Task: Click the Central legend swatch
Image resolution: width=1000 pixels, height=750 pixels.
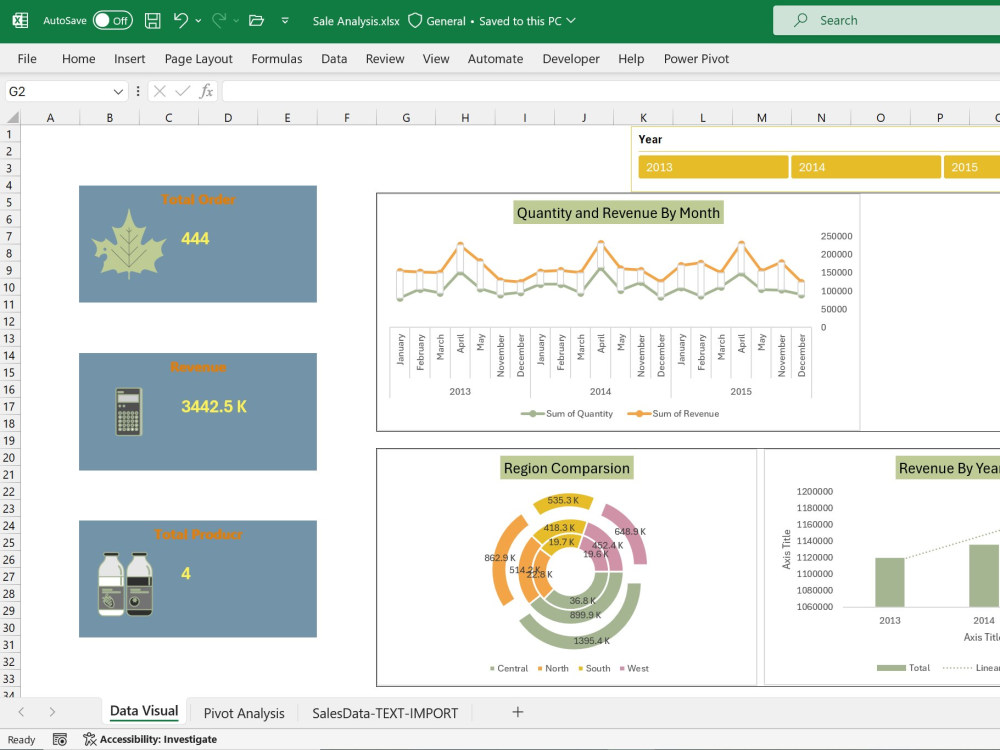Action: (492, 668)
